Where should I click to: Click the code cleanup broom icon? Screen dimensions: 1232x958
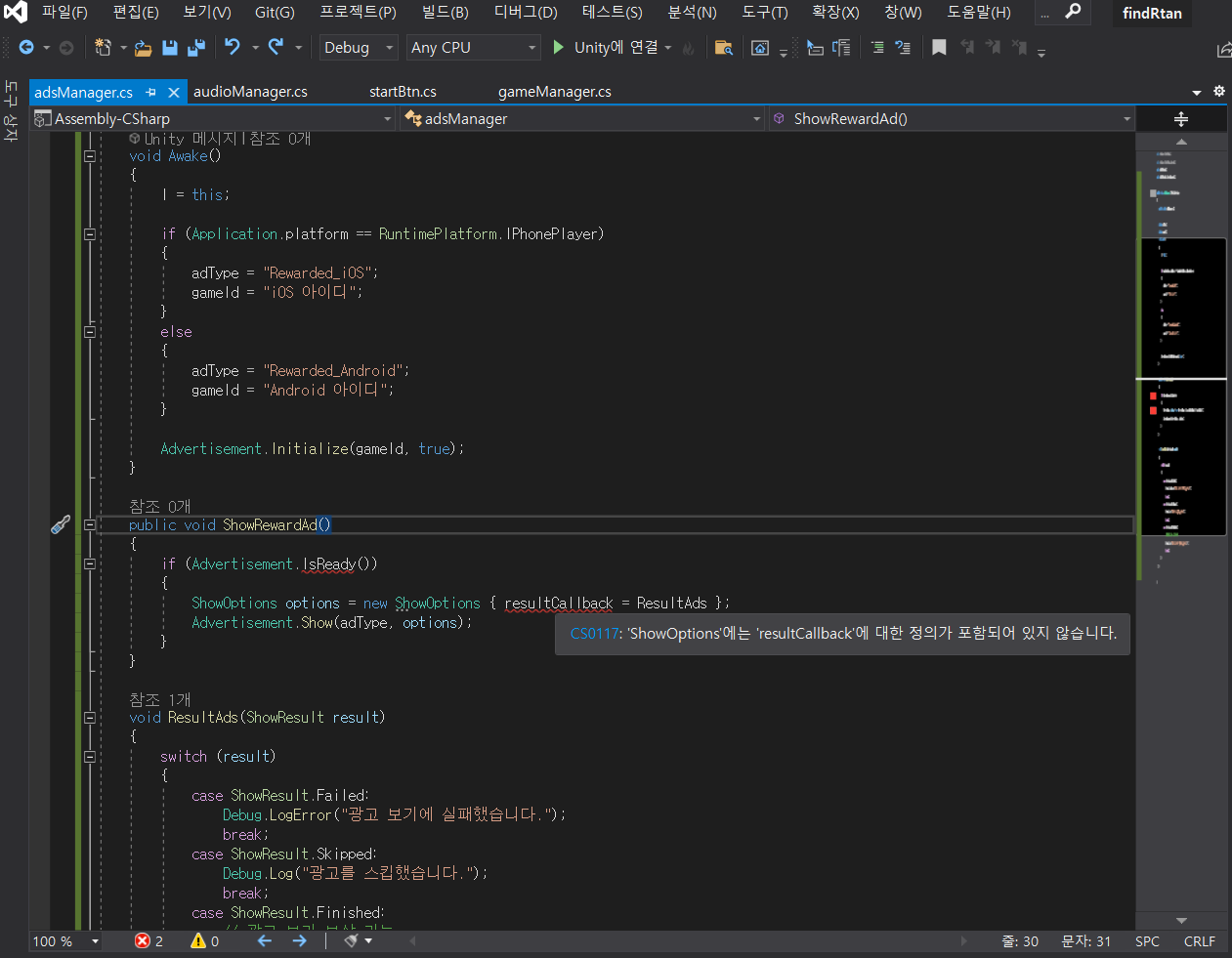pos(351,941)
